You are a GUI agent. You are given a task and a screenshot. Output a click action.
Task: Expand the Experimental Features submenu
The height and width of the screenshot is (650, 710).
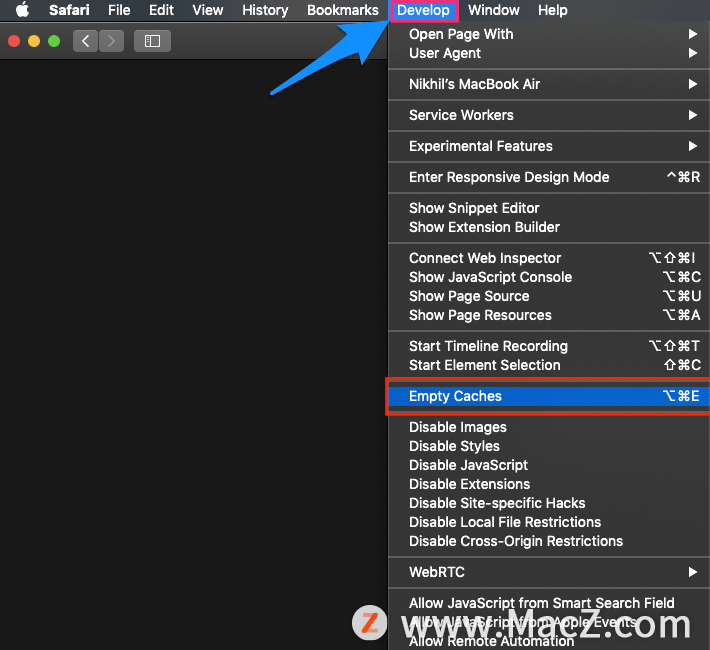[x=549, y=146]
